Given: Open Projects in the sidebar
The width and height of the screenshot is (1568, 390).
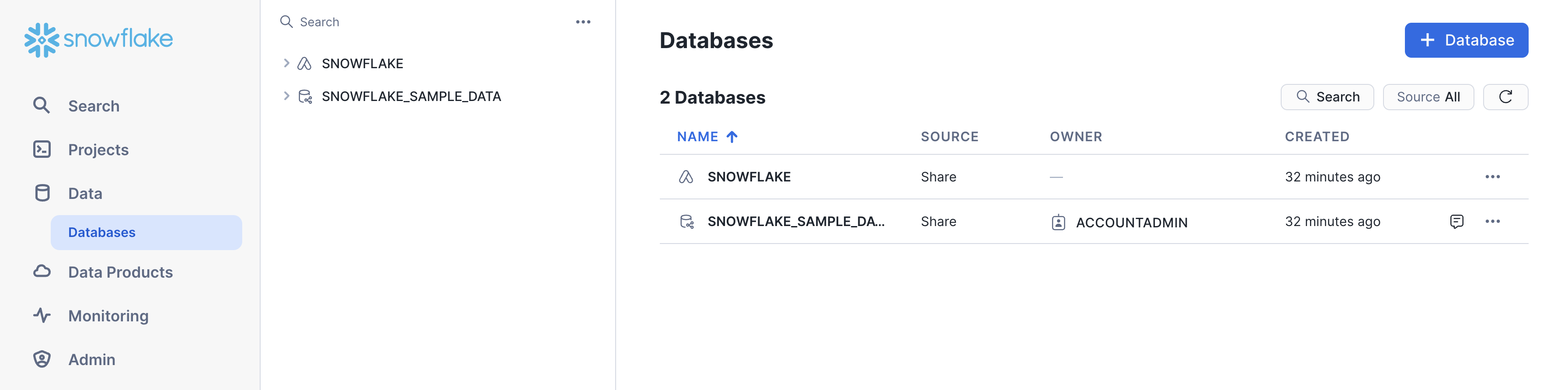Looking at the screenshot, I should tap(98, 150).
